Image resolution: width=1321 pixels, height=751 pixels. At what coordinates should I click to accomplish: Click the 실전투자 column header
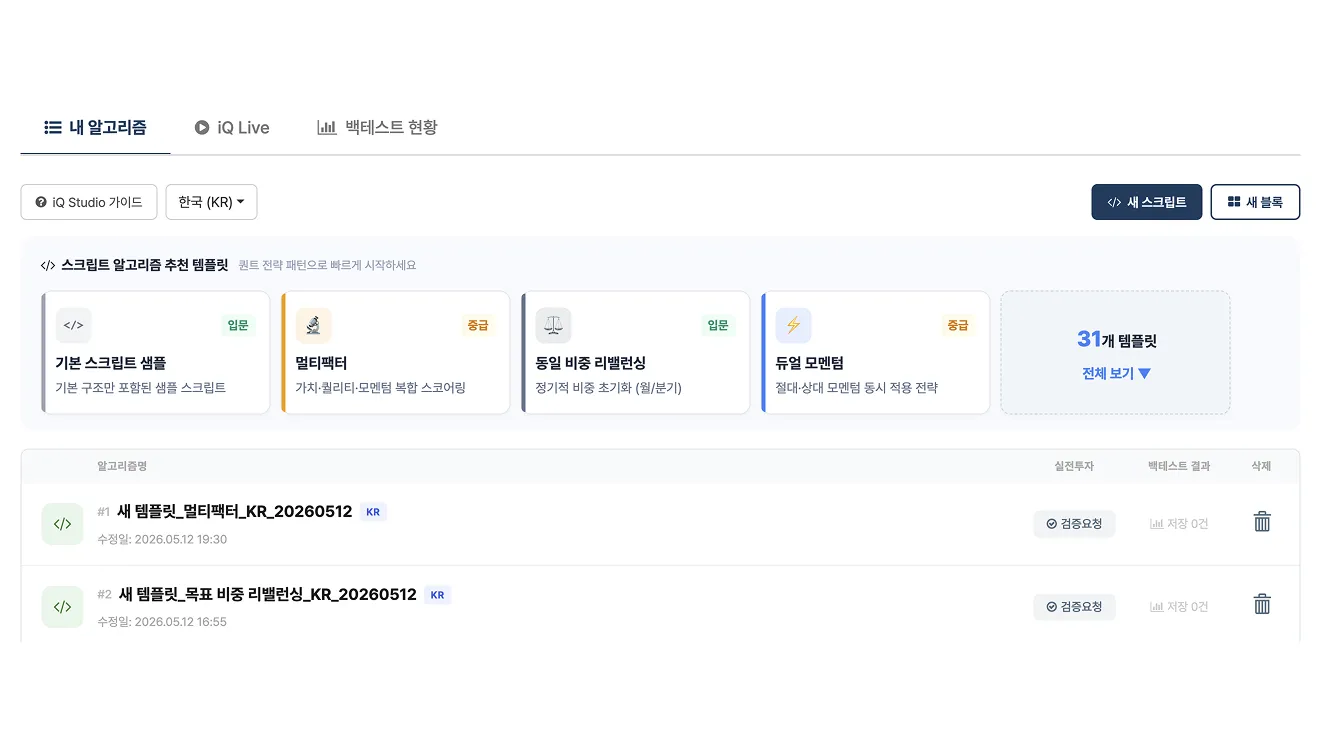[1074, 466]
